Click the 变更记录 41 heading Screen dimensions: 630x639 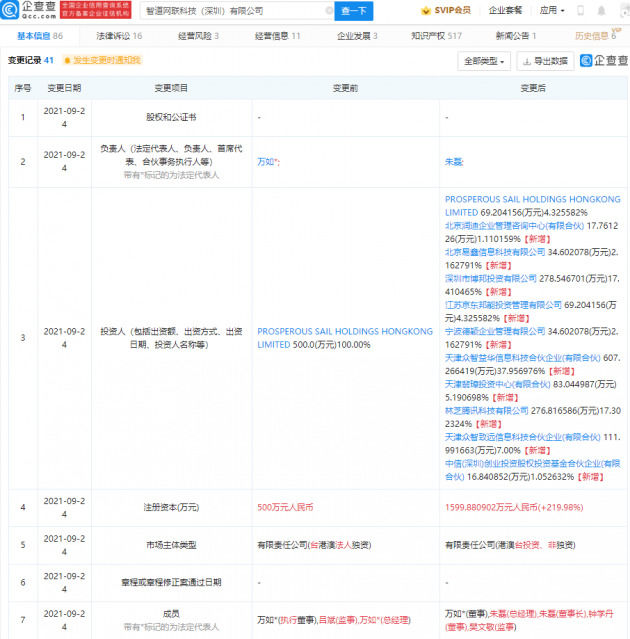tap(31, 60)
